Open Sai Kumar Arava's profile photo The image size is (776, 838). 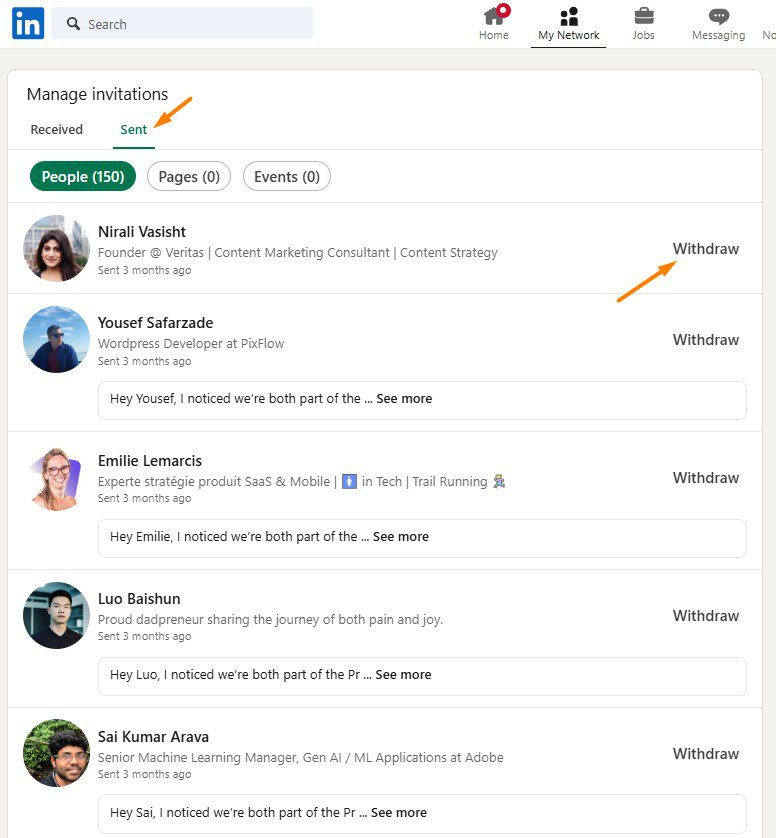click(56, 752)
